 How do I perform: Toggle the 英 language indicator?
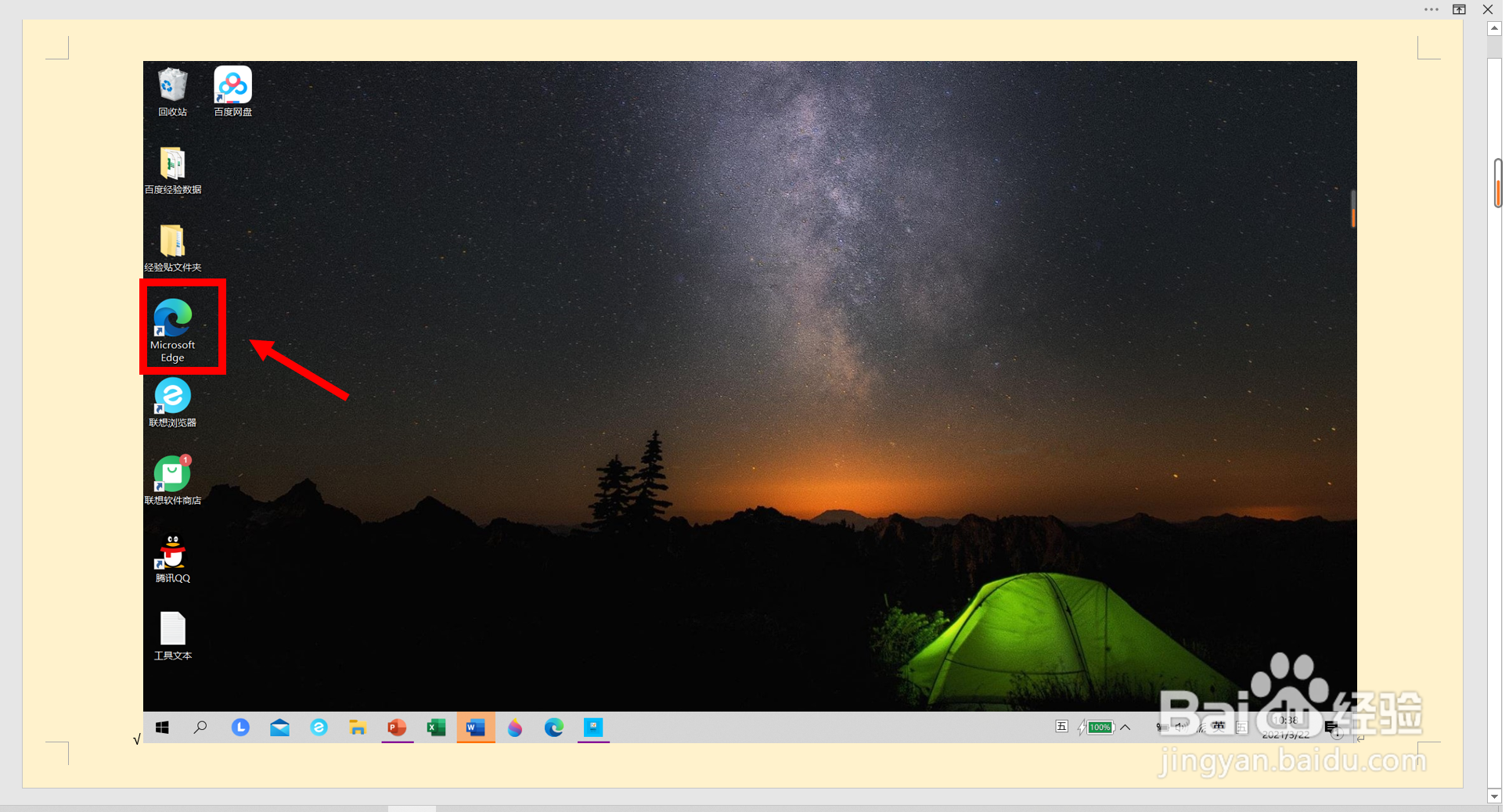(1219, 726)
